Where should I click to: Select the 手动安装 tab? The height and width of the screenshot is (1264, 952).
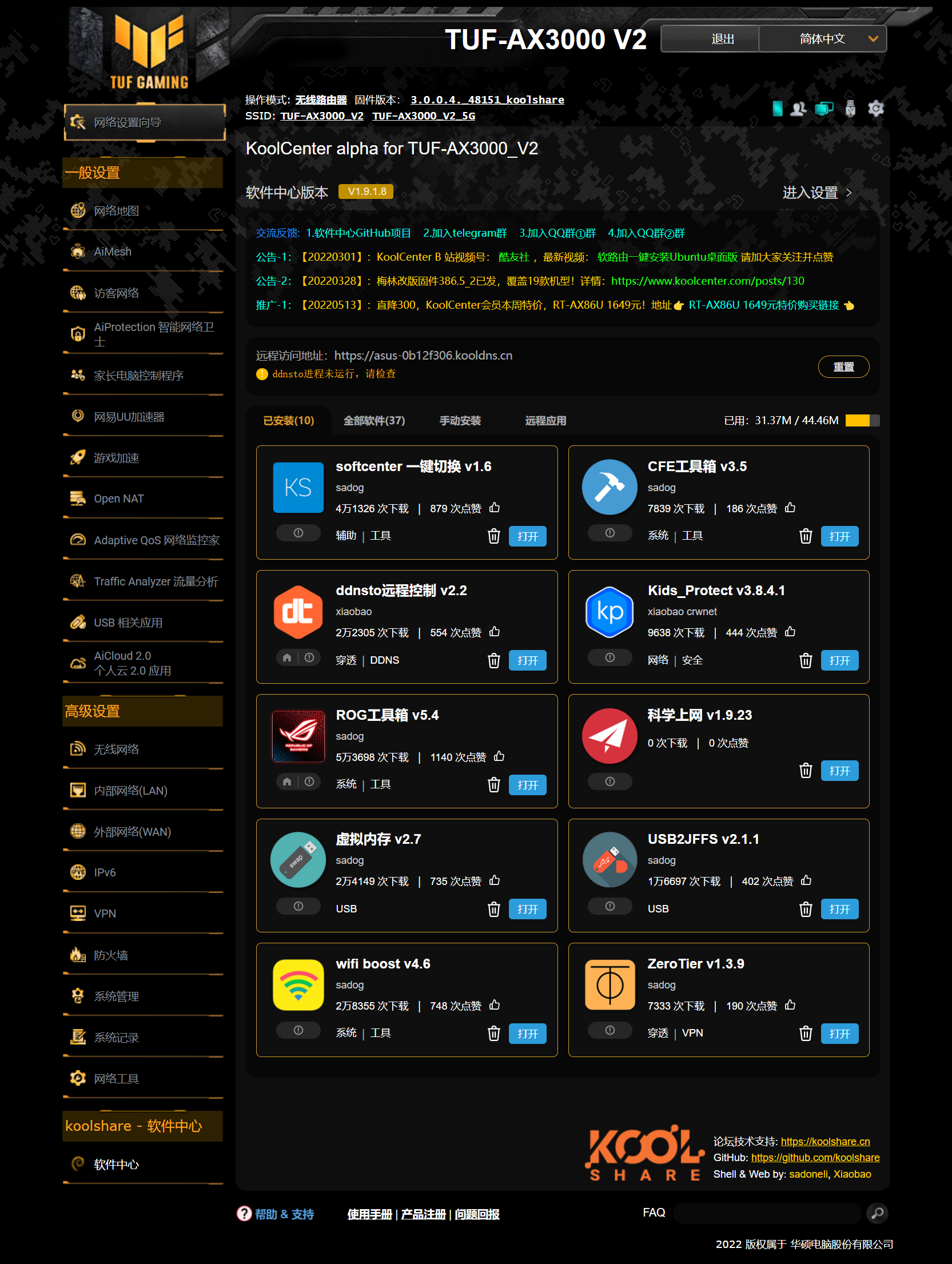click(x=460, y=421)
